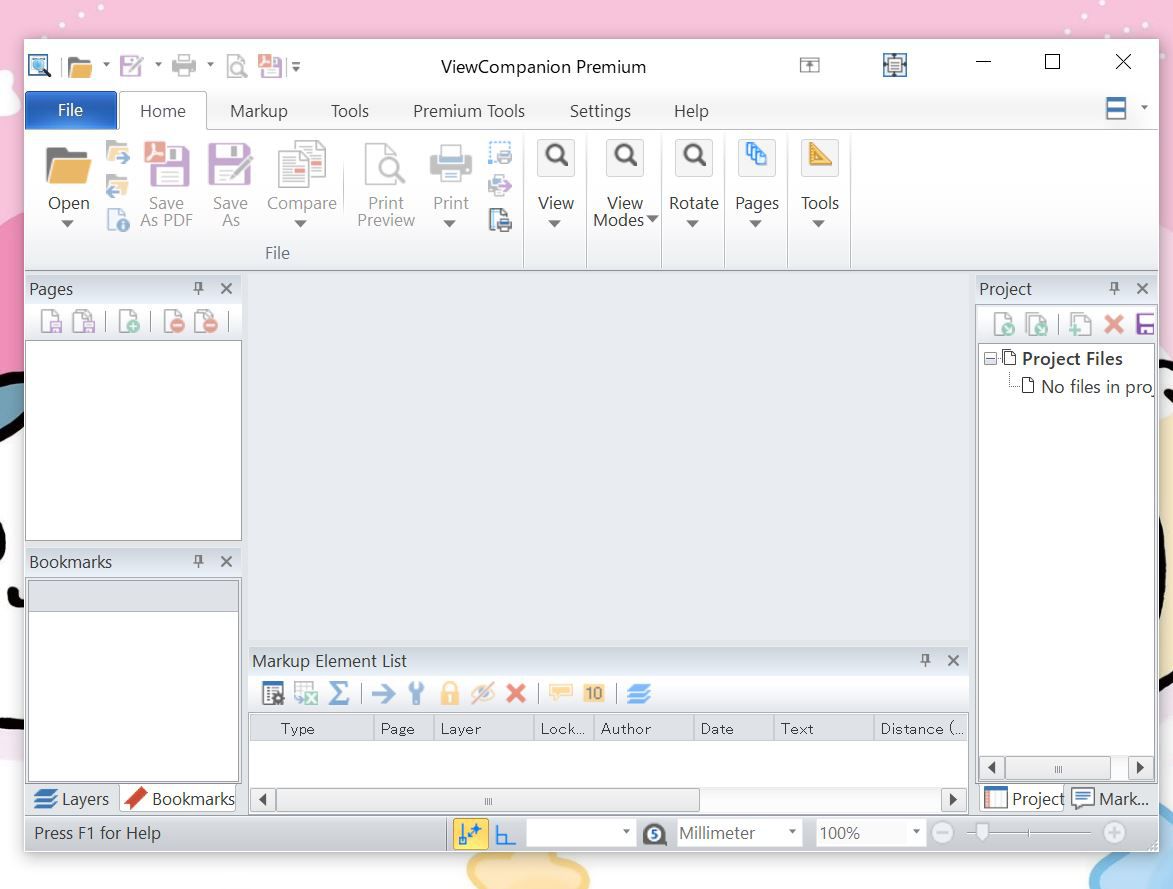Close the Bookmarks panel
Viewport: 1173px width, 889px height.
(226, 561)
